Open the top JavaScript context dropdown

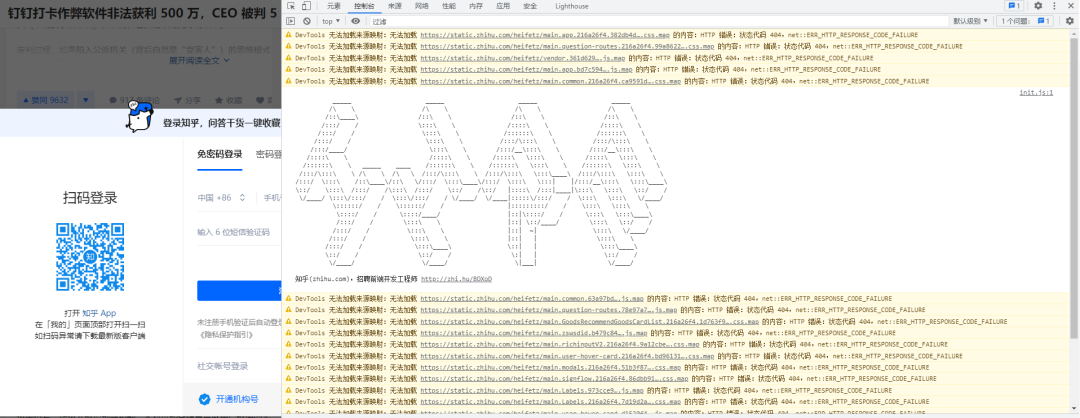(331, 21)
